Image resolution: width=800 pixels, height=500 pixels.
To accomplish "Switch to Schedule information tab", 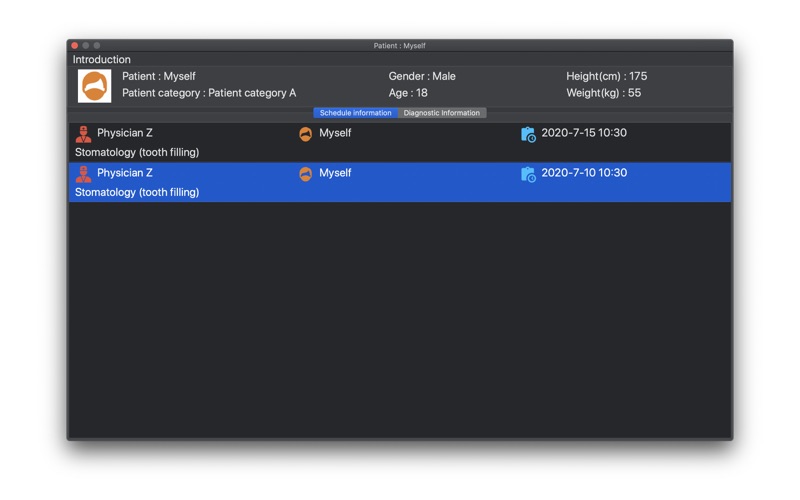I will click(356, 113).
